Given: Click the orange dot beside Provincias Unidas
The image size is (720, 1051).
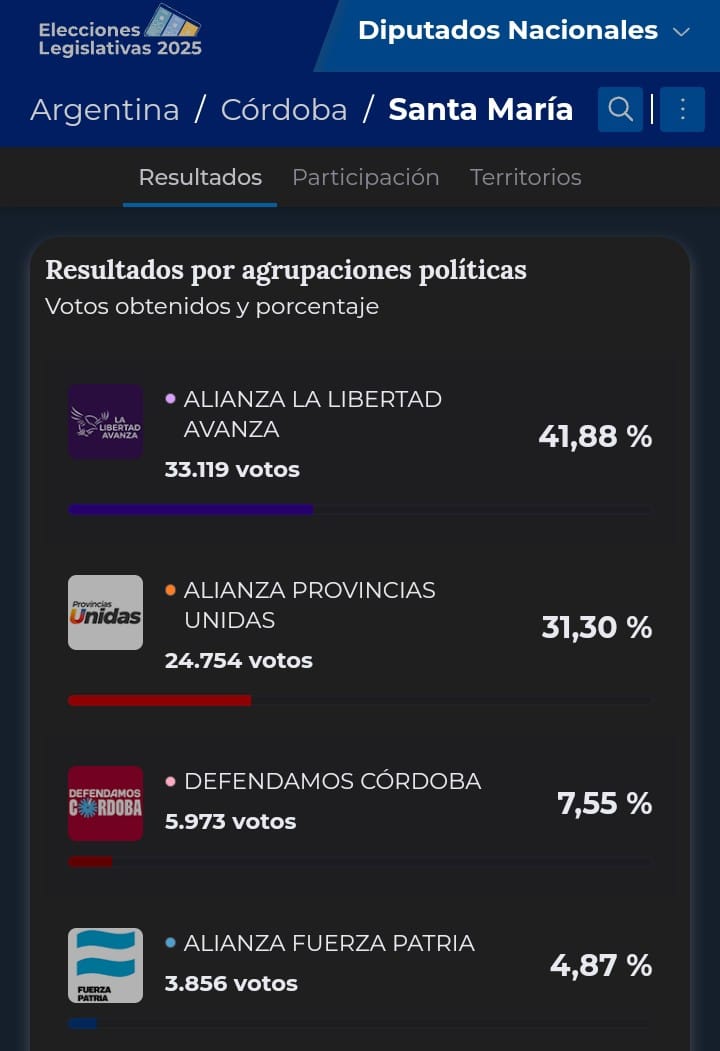Looking at the screenshot, I should pos(170,590).
